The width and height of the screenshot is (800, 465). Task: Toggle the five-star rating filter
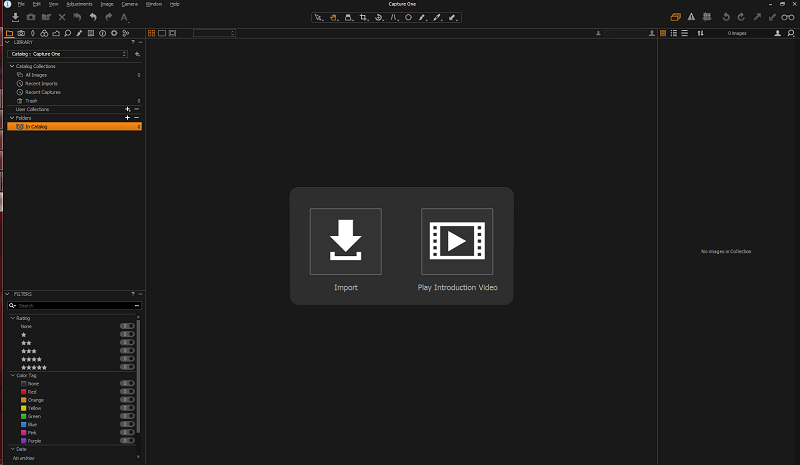(127, 367)
